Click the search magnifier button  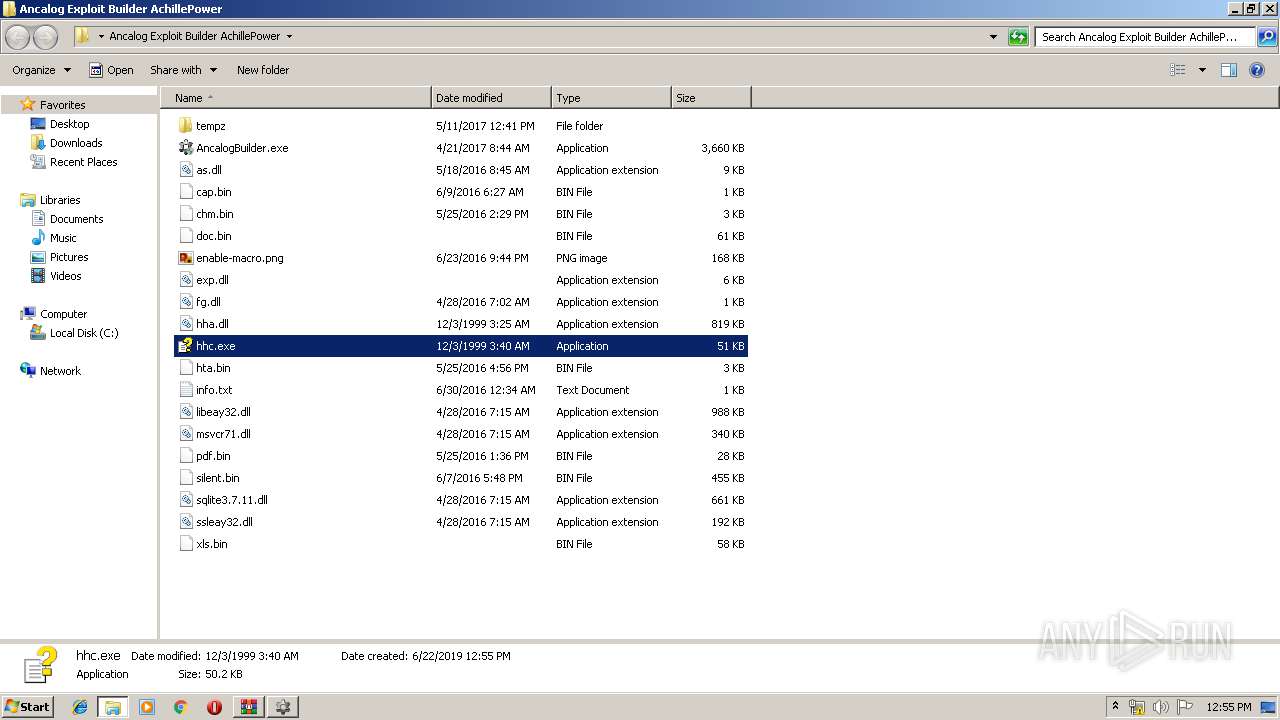(x=1267, y=37)
